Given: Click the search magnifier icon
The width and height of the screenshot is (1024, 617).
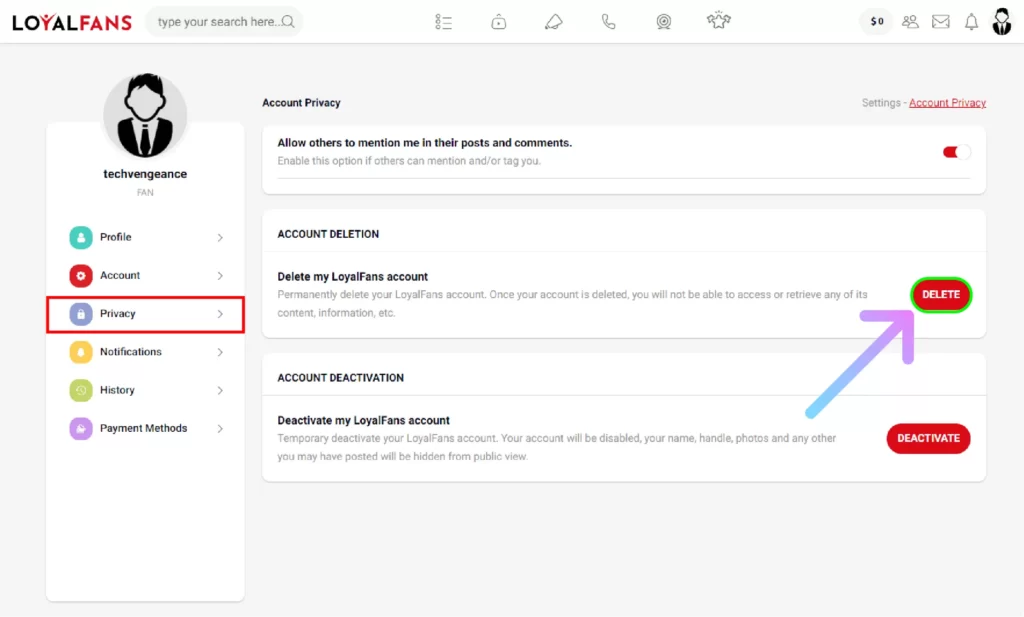Looking at the screenshot, I should pos(288,22).
